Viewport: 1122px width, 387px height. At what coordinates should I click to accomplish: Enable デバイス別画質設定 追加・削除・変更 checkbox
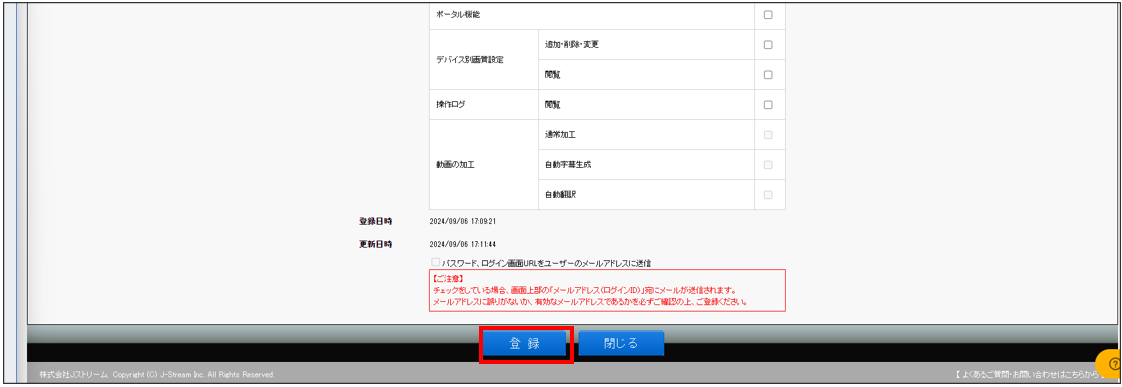click(x=768, y=44)
